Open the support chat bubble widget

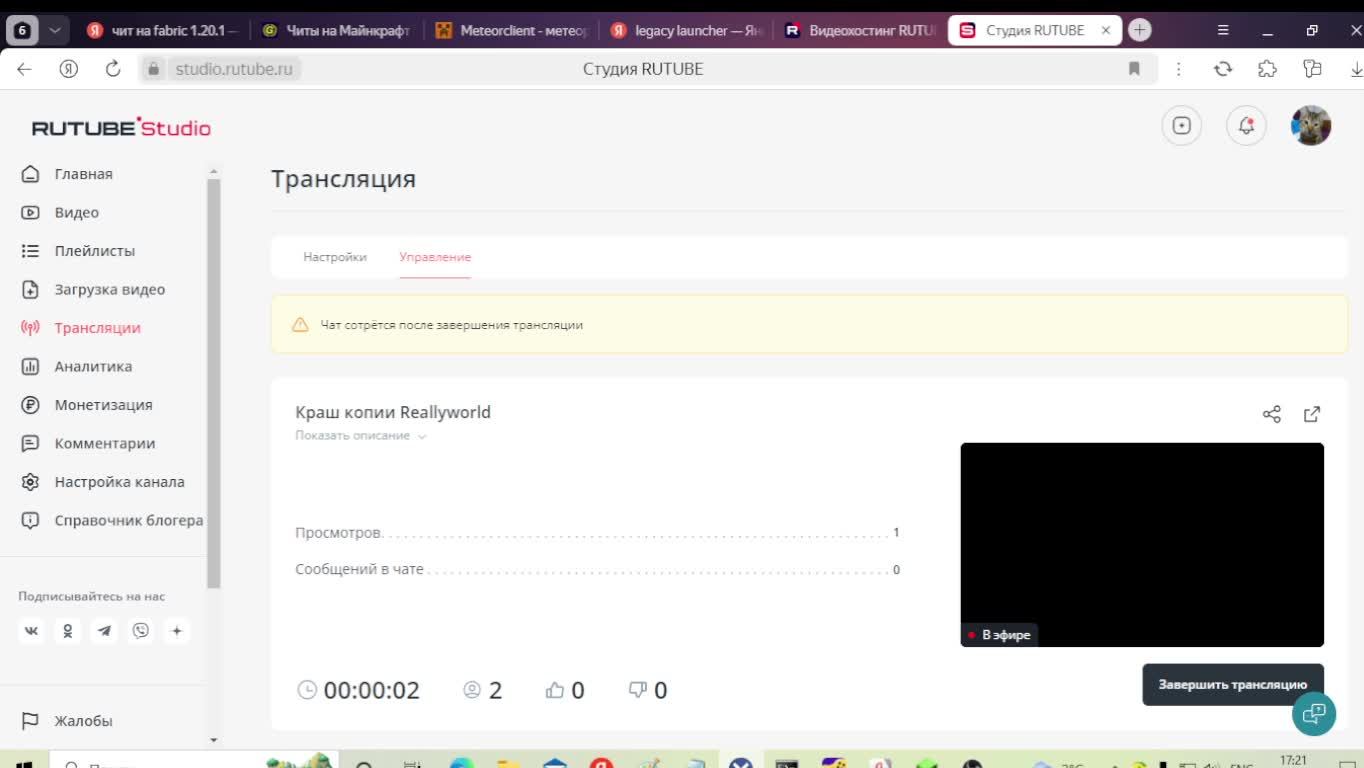click(1314, 714)
